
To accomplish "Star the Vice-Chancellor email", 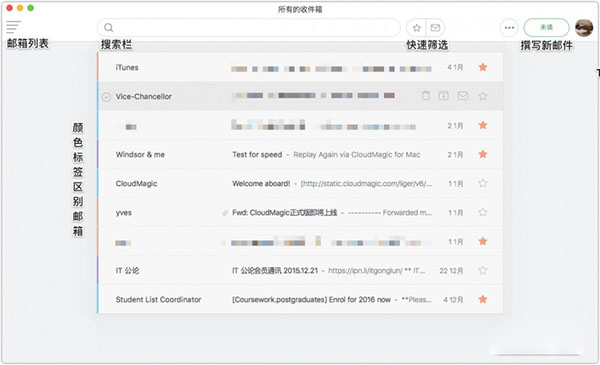I will [x=483, y=96].
